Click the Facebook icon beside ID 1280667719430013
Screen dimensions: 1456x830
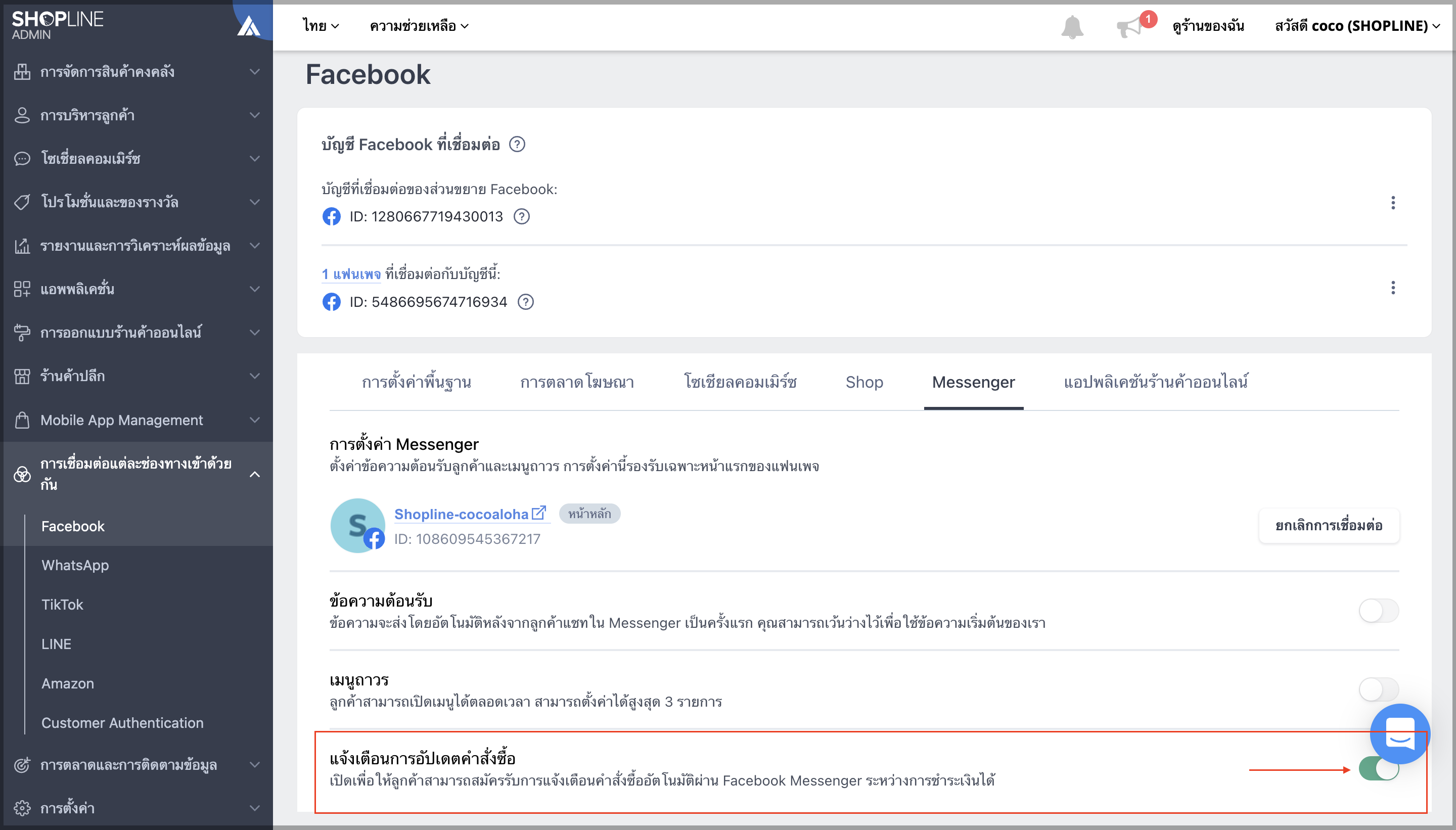point(331,217)
